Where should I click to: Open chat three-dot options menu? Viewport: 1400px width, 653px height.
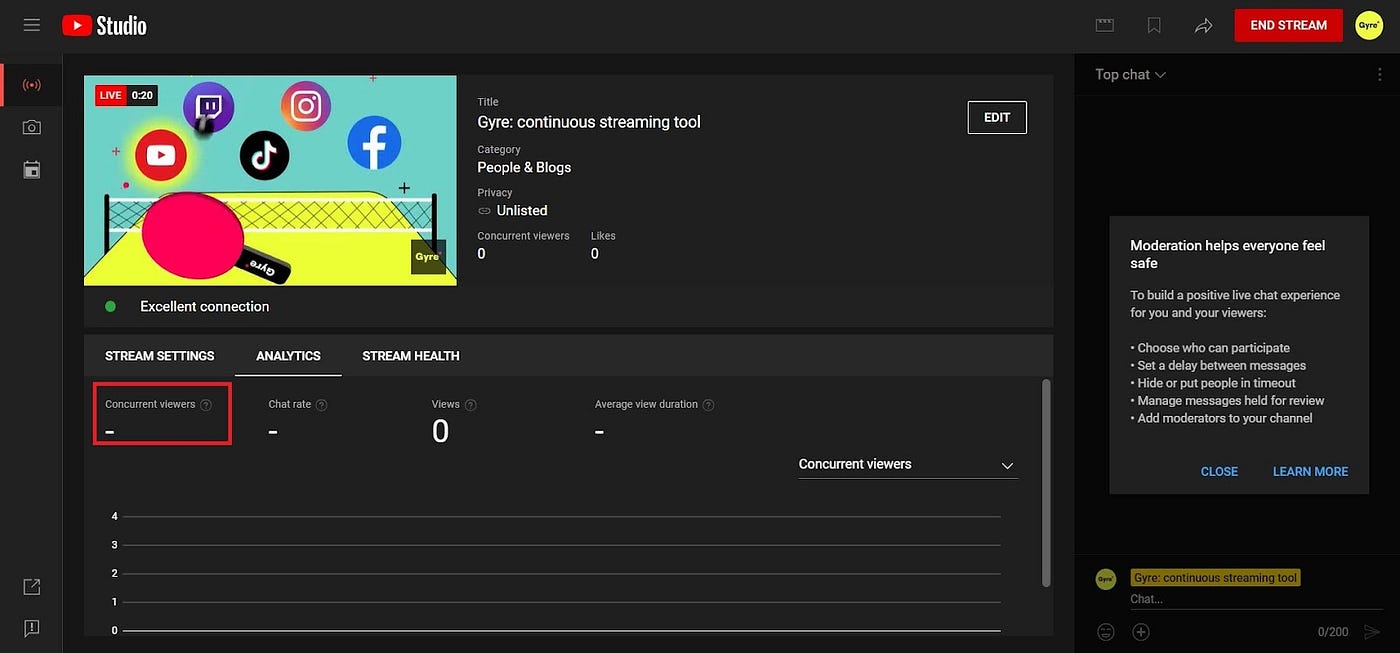pos(1380,75)
